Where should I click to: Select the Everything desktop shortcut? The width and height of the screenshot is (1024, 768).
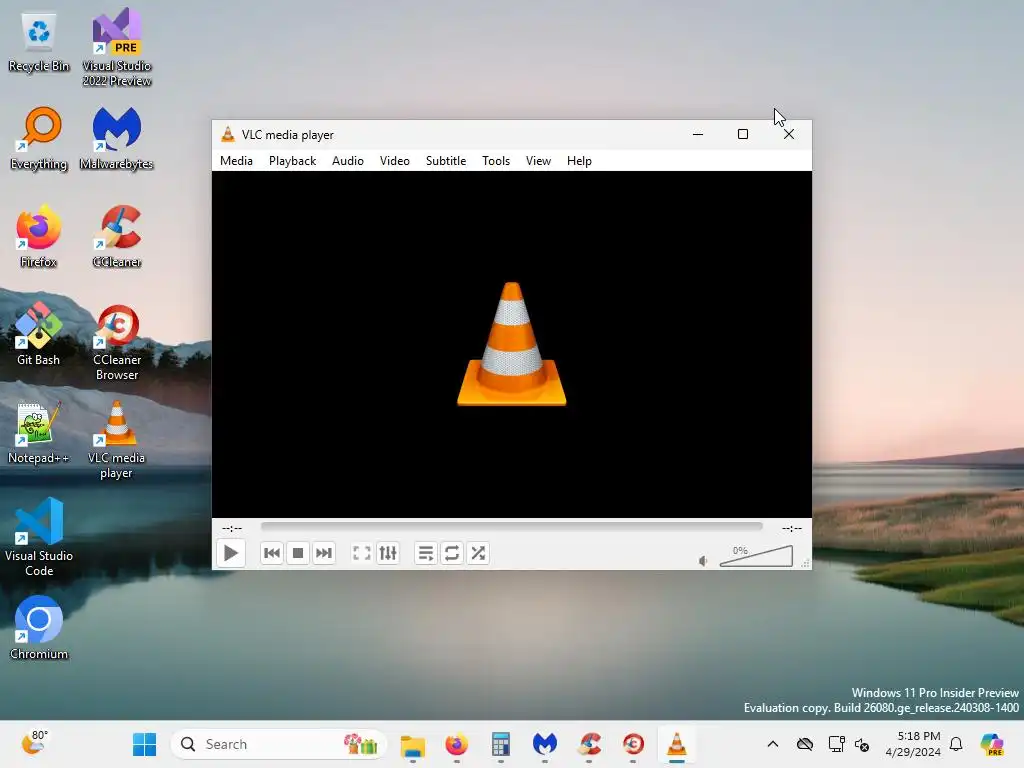[x=39, y=138]
